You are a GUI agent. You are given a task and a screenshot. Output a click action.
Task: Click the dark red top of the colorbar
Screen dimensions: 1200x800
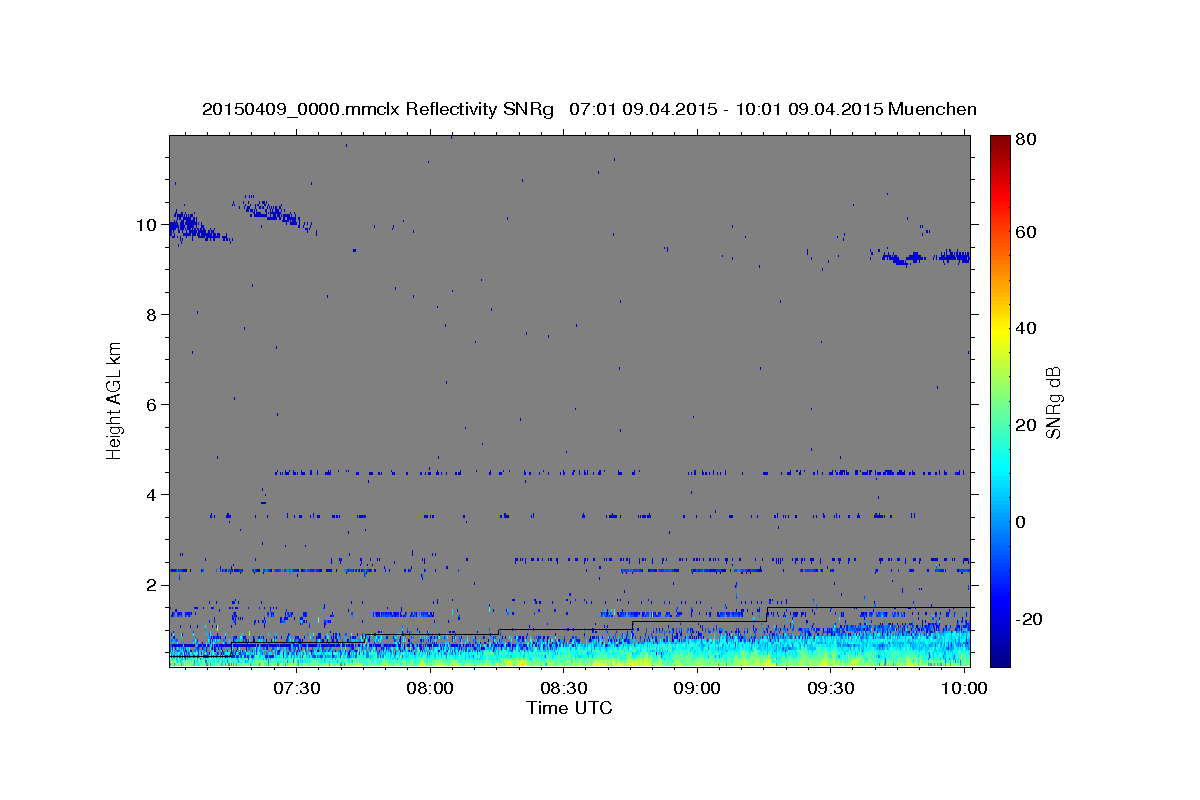(x=999, y=142)
